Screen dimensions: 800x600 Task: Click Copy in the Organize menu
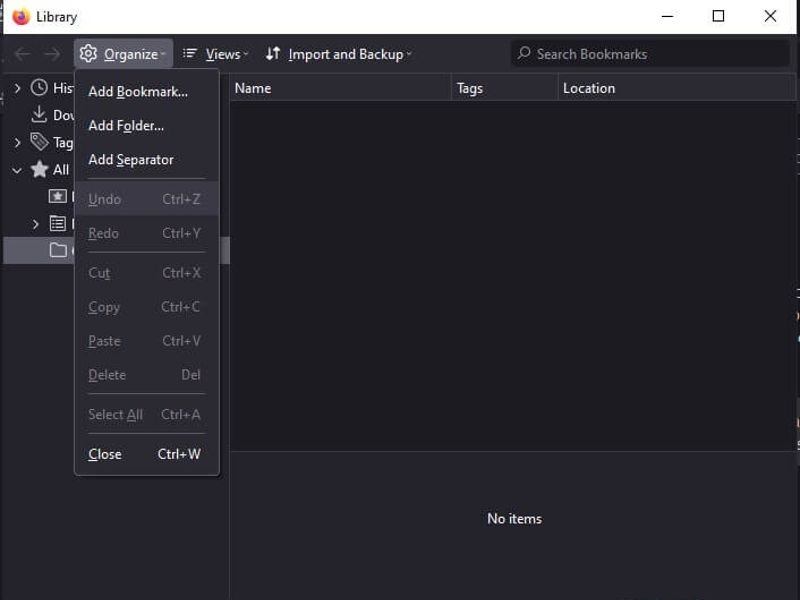point(147,307)
